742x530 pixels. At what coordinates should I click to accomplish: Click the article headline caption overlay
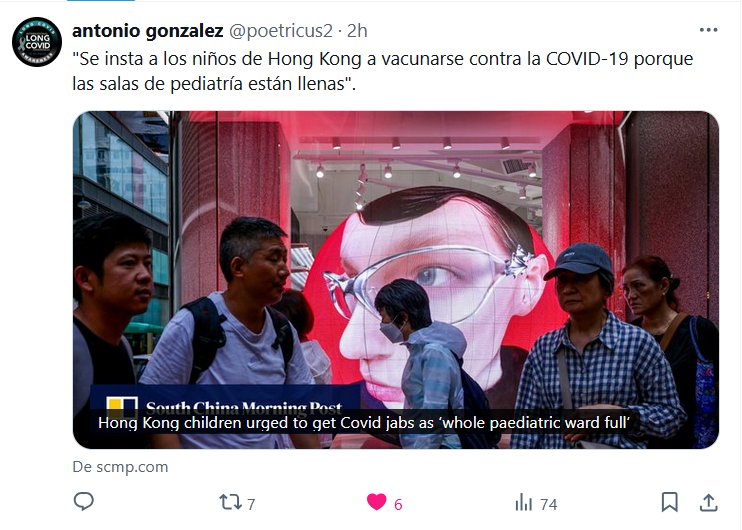pyautogui.click(x=364, y=422)
